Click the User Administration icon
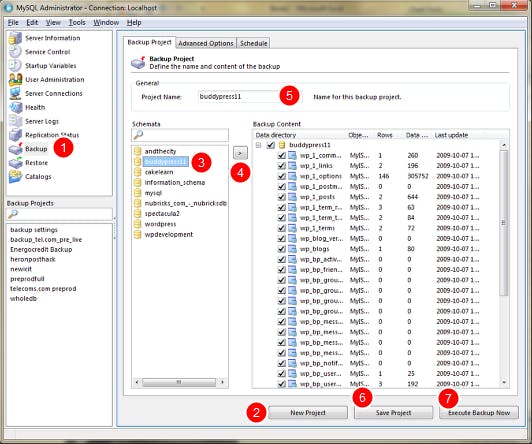The height and width of the screenshot is (444, 532). pos(15,80)
